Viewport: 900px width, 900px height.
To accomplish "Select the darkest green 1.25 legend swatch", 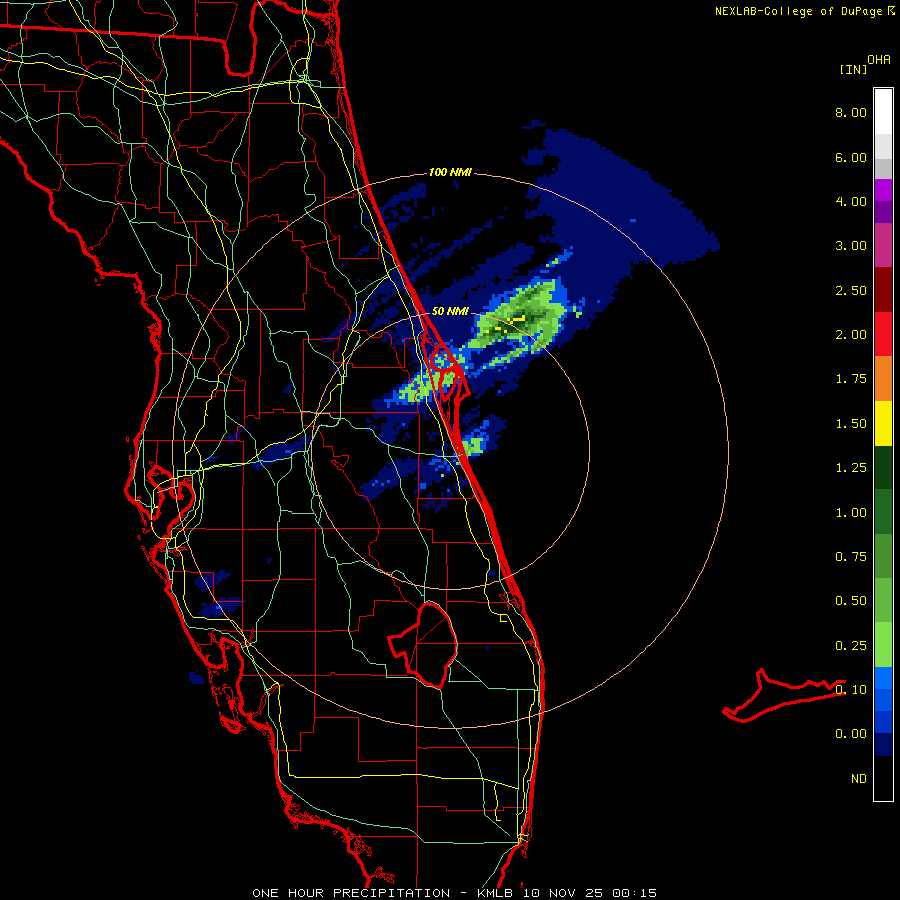I will tap(883, 467).
